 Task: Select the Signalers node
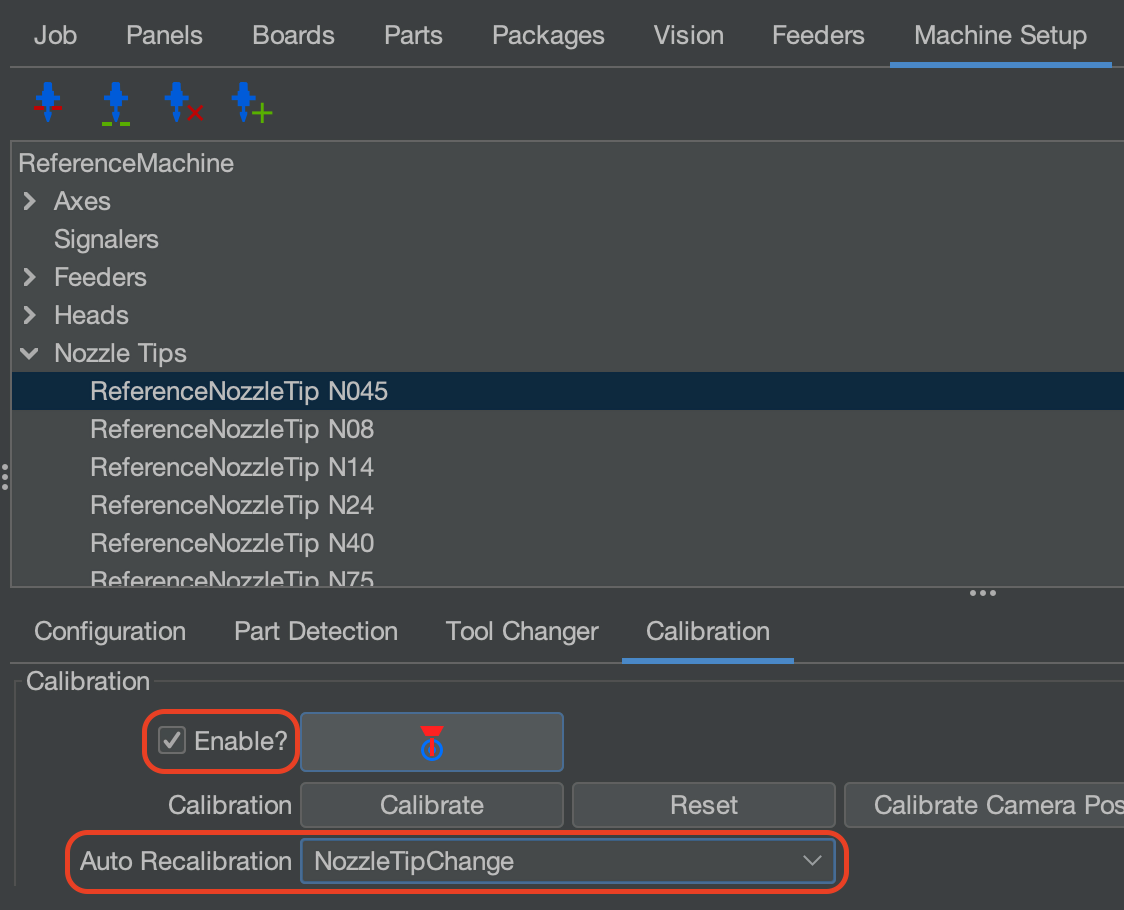click(106, 239)
